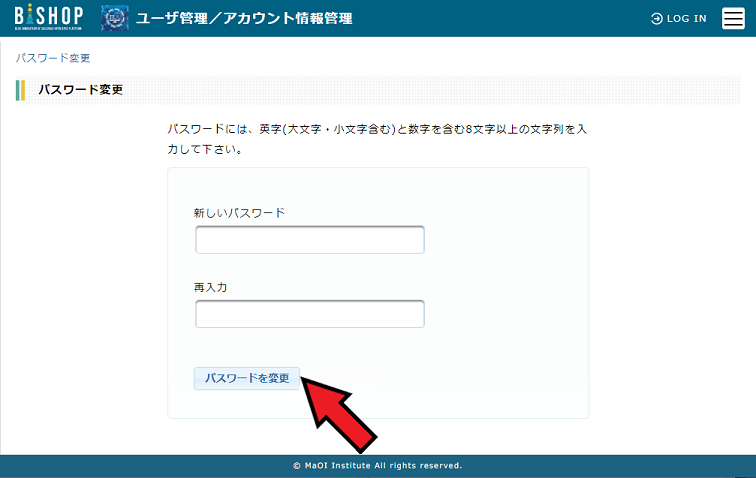Focus the 新しいパスワード input field

310,240
